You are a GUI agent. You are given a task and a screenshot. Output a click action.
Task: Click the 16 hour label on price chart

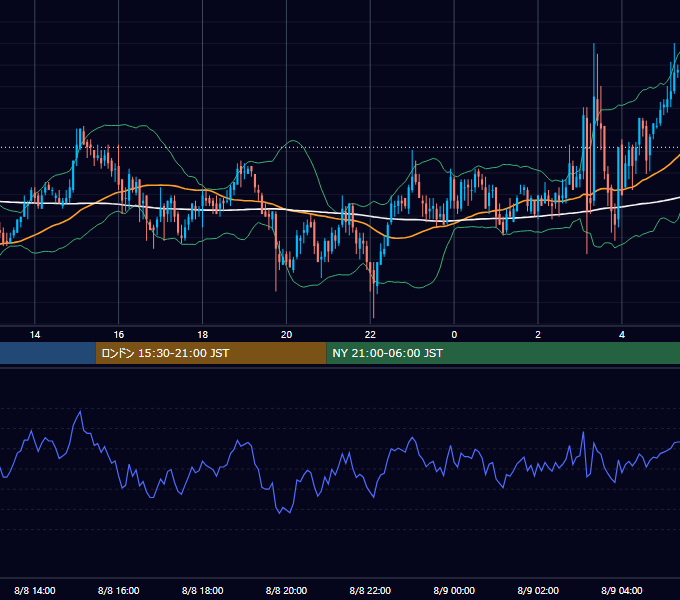click(118, 335)
